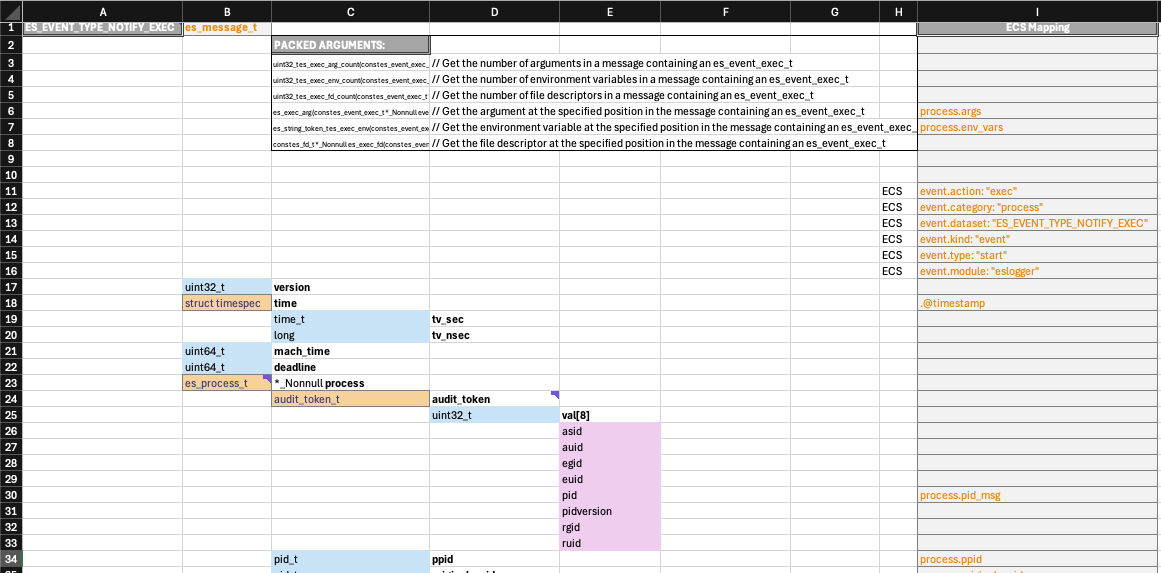
Task: Select the pid_t cell
Action: (351, 559)
